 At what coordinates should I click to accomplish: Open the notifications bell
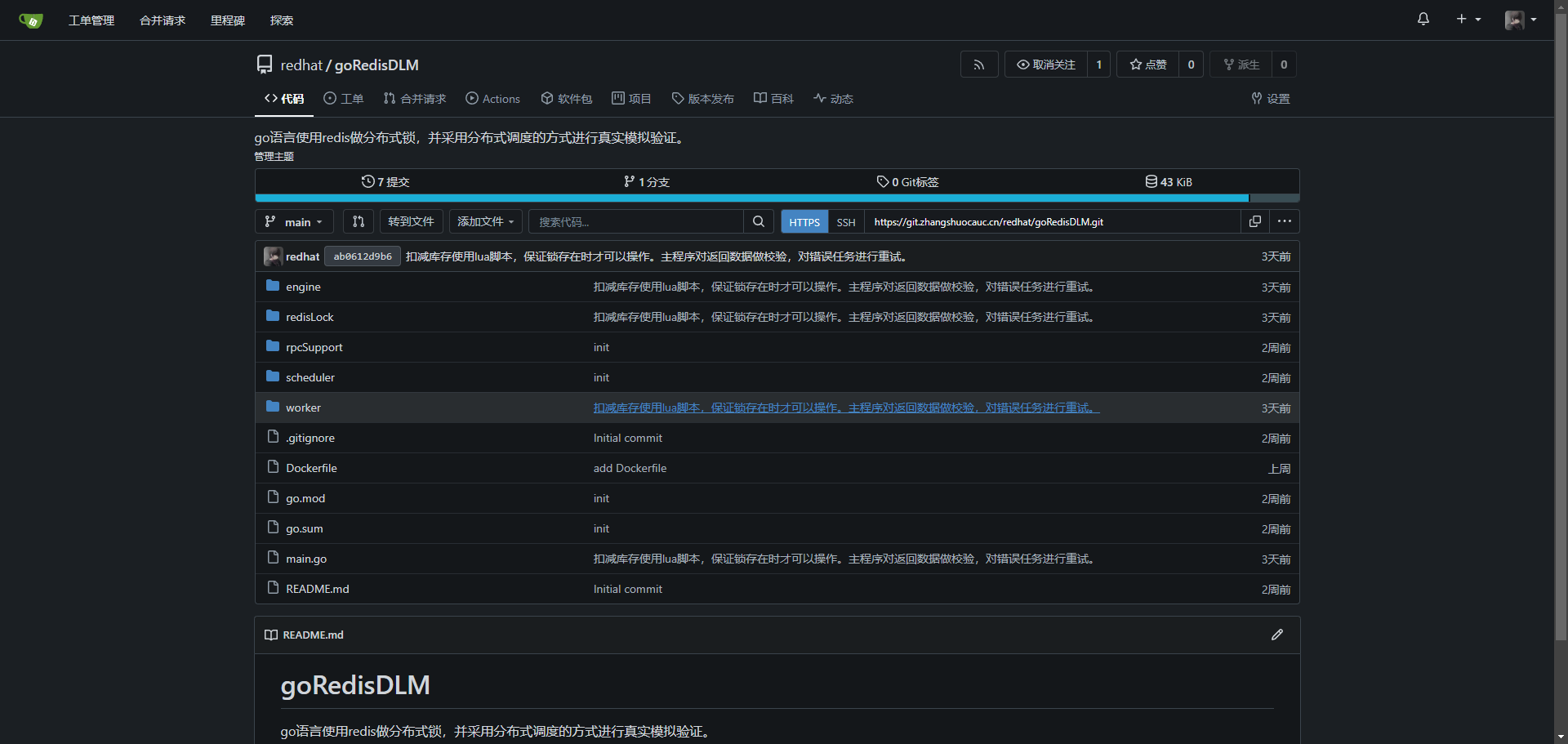[x=1423, y=20]
